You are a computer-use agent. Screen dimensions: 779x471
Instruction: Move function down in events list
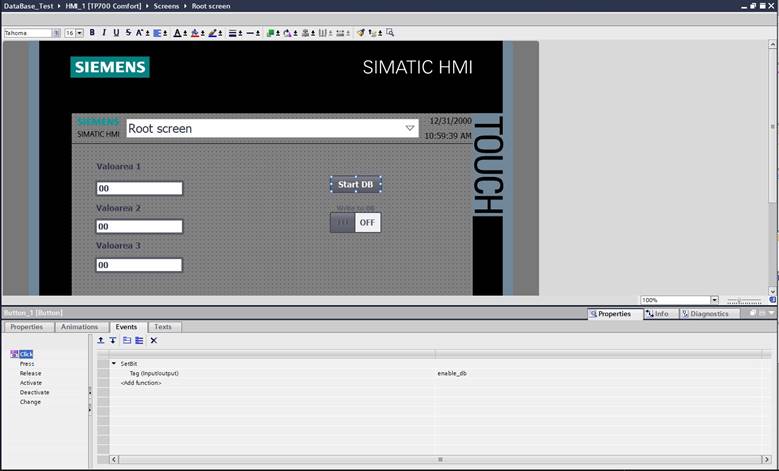coord(112,340)
